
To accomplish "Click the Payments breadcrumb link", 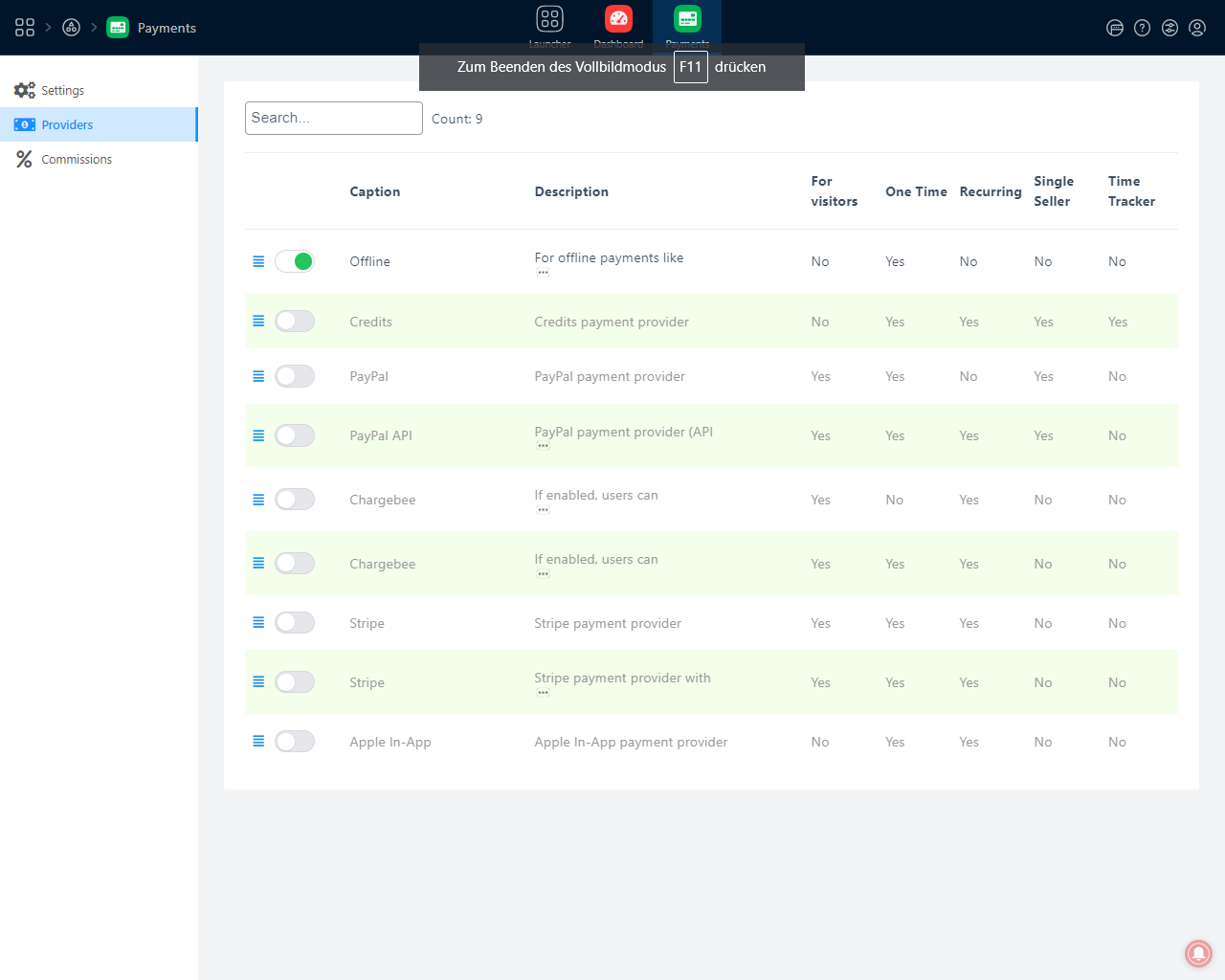I will tap(167, 28).
